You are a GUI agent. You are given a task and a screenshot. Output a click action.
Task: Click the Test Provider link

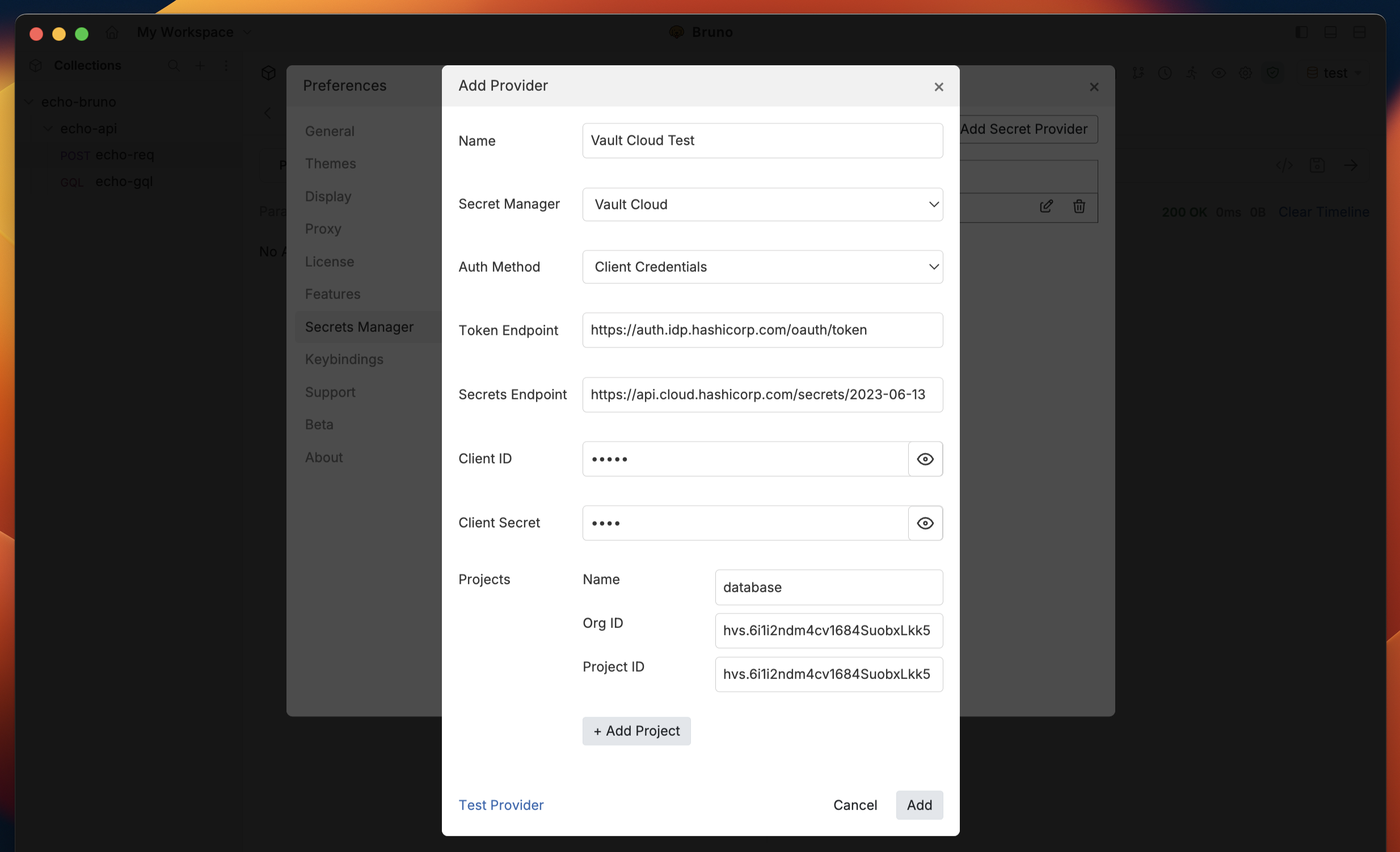pyautogui.click(x=500, y=805)
